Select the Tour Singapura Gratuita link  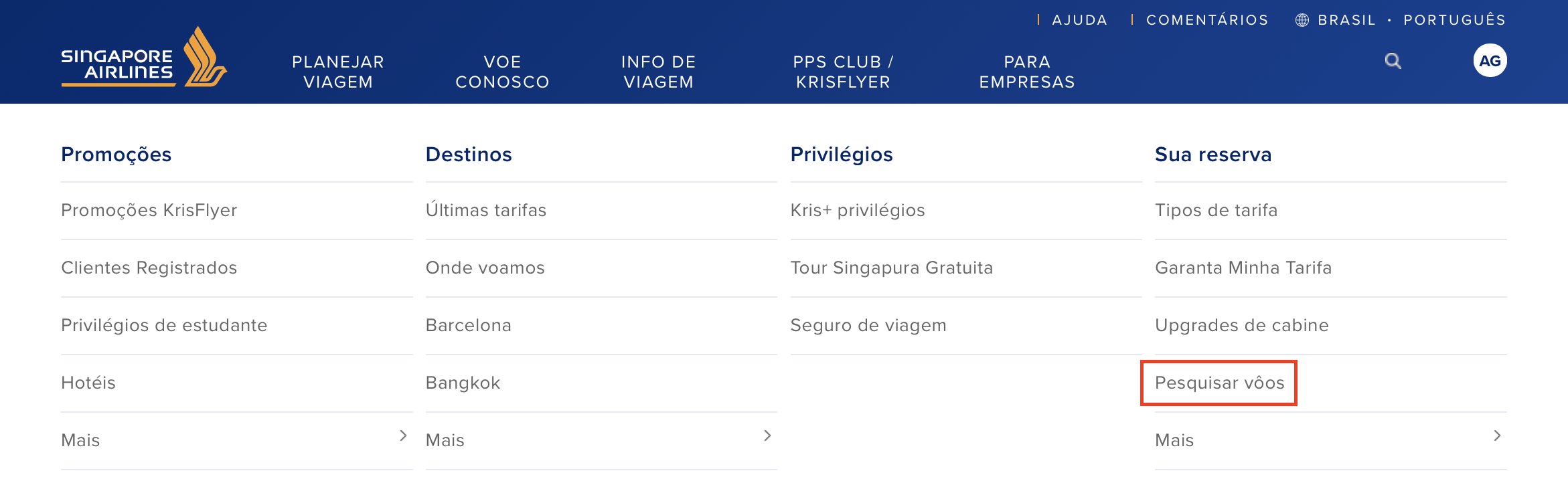pos(891,268)
